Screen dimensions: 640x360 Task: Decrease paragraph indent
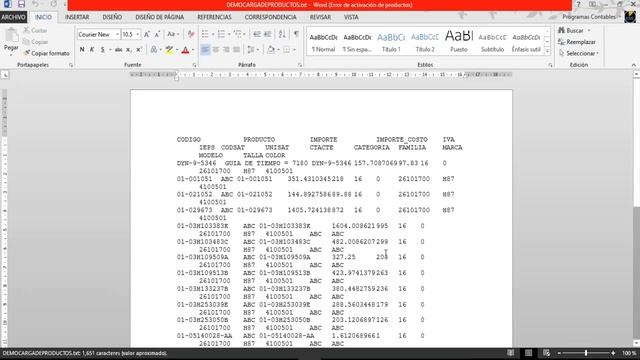pyautogui.click(x=257, y=34)
